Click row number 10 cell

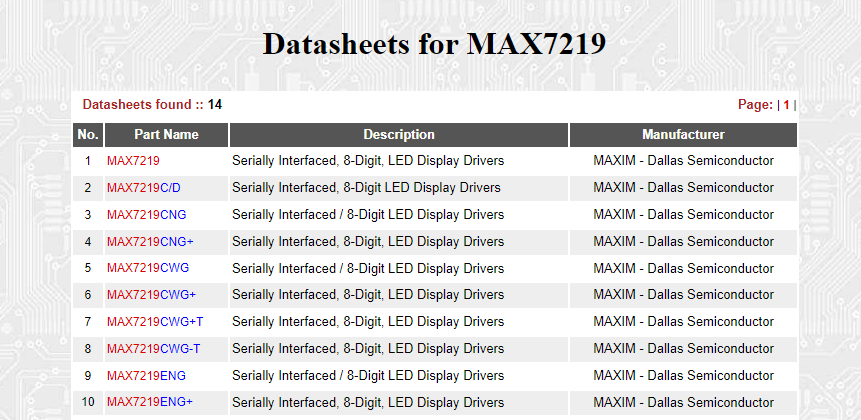88,402
